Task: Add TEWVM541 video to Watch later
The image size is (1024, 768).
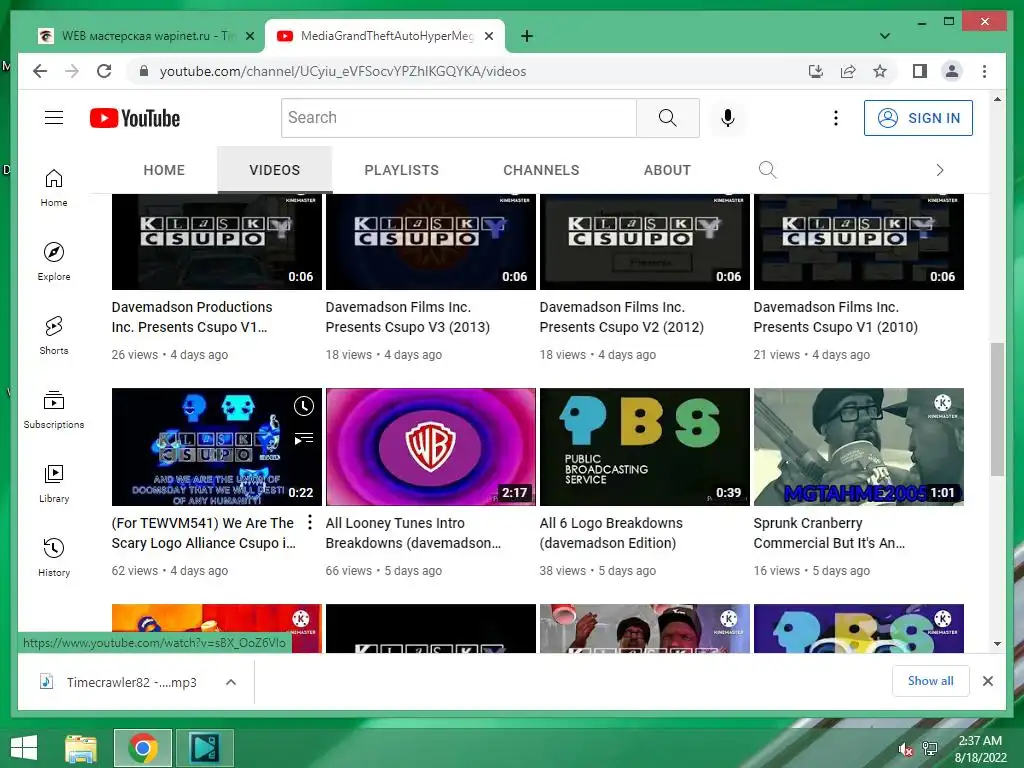Action: tap(304, 406)
